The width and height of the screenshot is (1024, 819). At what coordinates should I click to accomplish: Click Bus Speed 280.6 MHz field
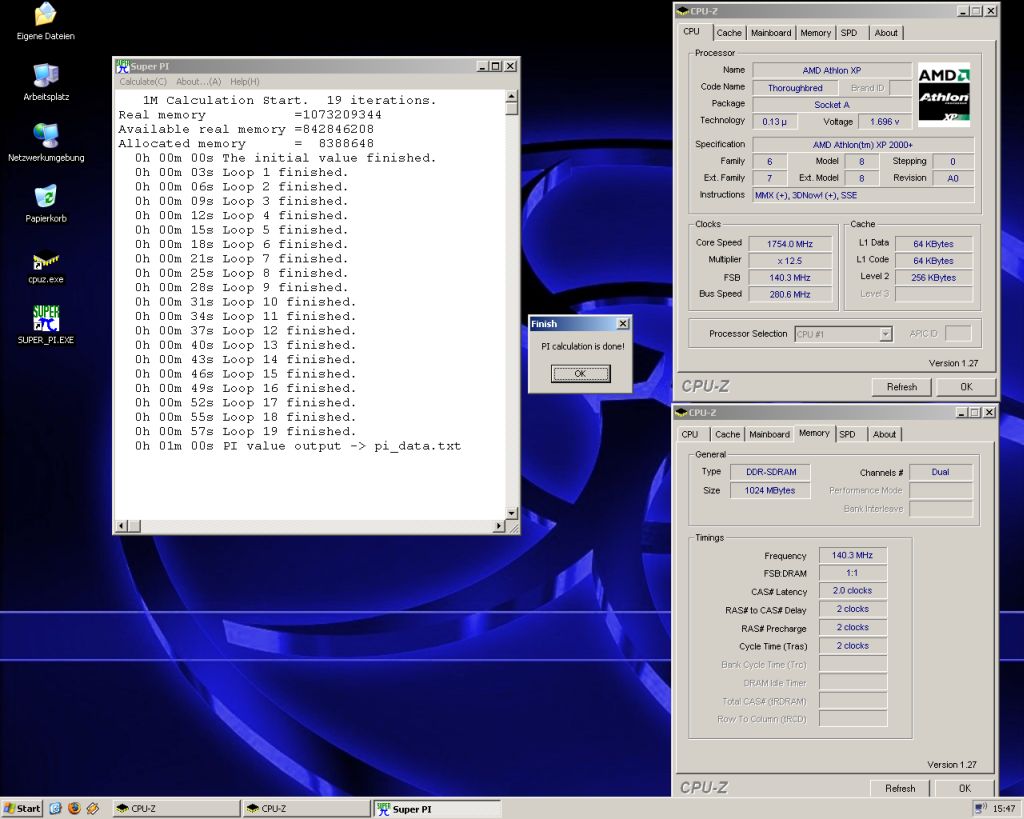790,295
